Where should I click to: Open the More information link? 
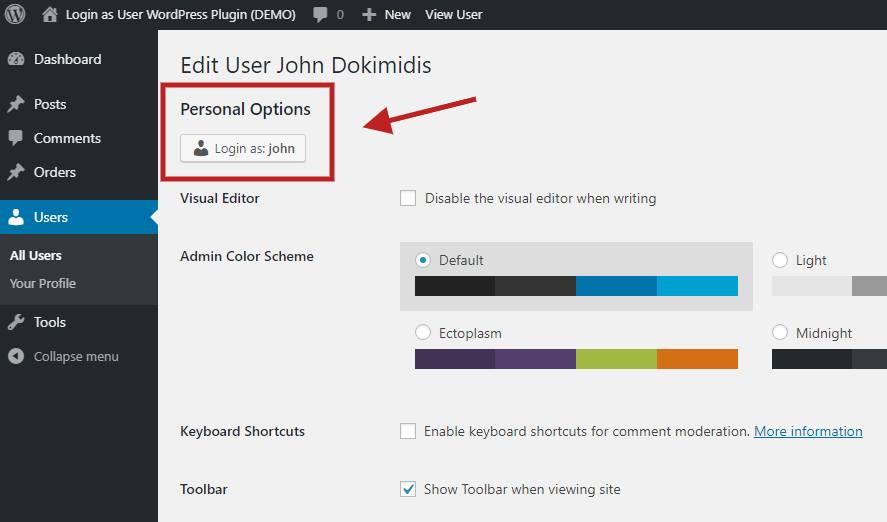808,431
